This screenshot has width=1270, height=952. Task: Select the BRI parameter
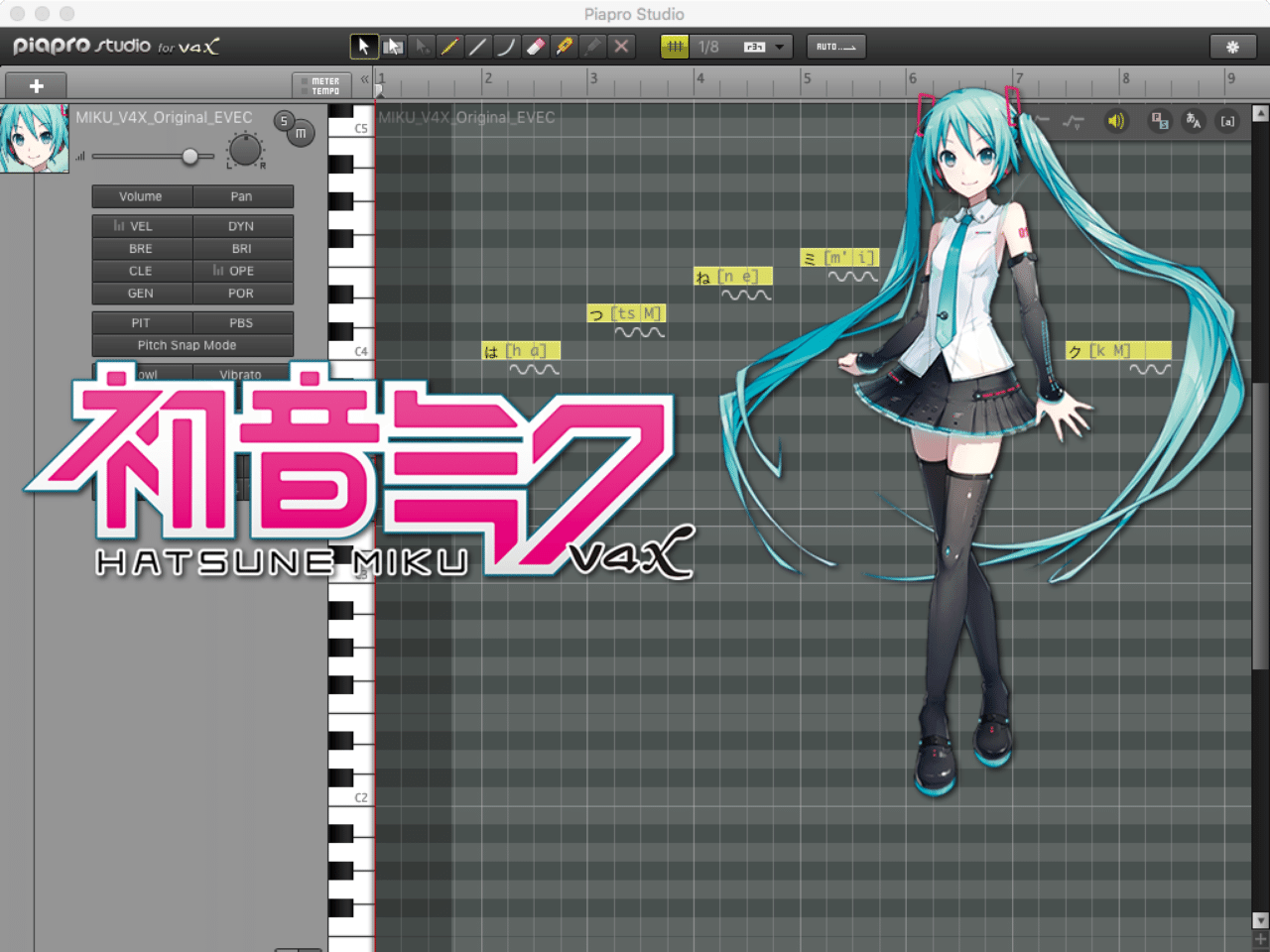click(x=242, y=249)
